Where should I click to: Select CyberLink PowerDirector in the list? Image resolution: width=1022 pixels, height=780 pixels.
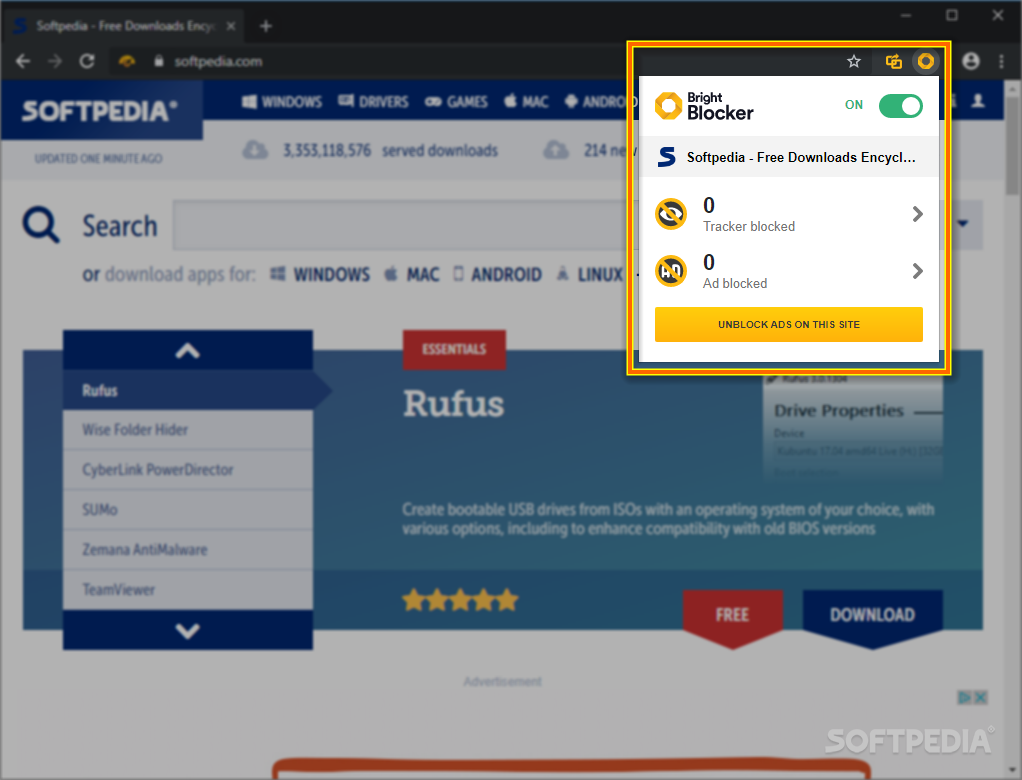click(188, 470)
